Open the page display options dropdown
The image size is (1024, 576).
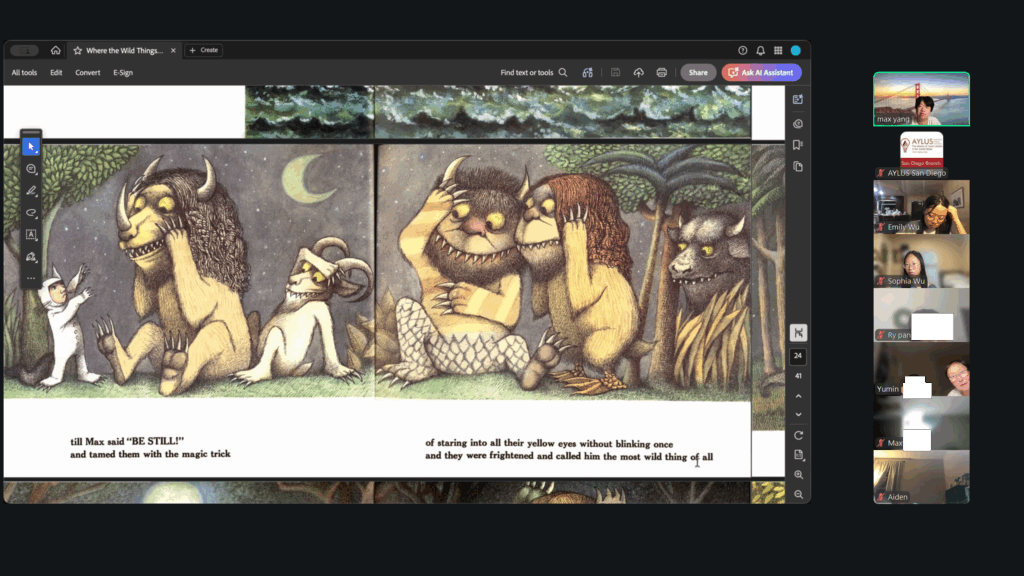[798, 455]
